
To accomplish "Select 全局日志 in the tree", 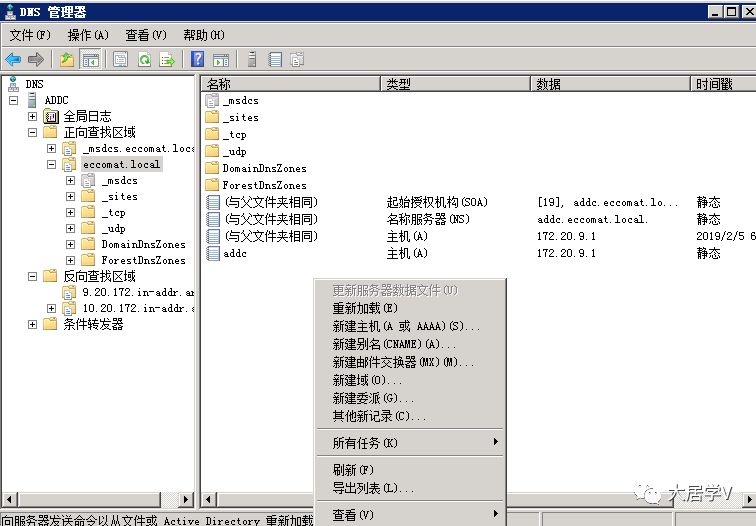I will coord(87,116).
